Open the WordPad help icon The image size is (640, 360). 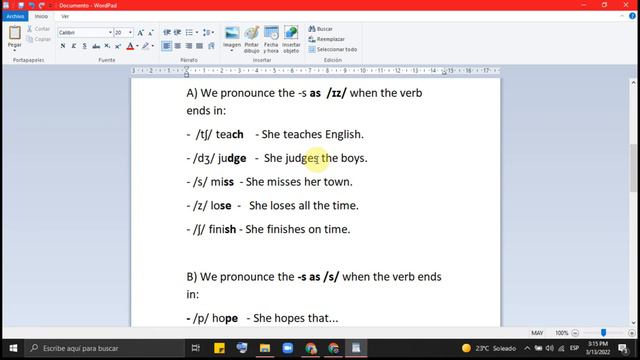[632, 16]
